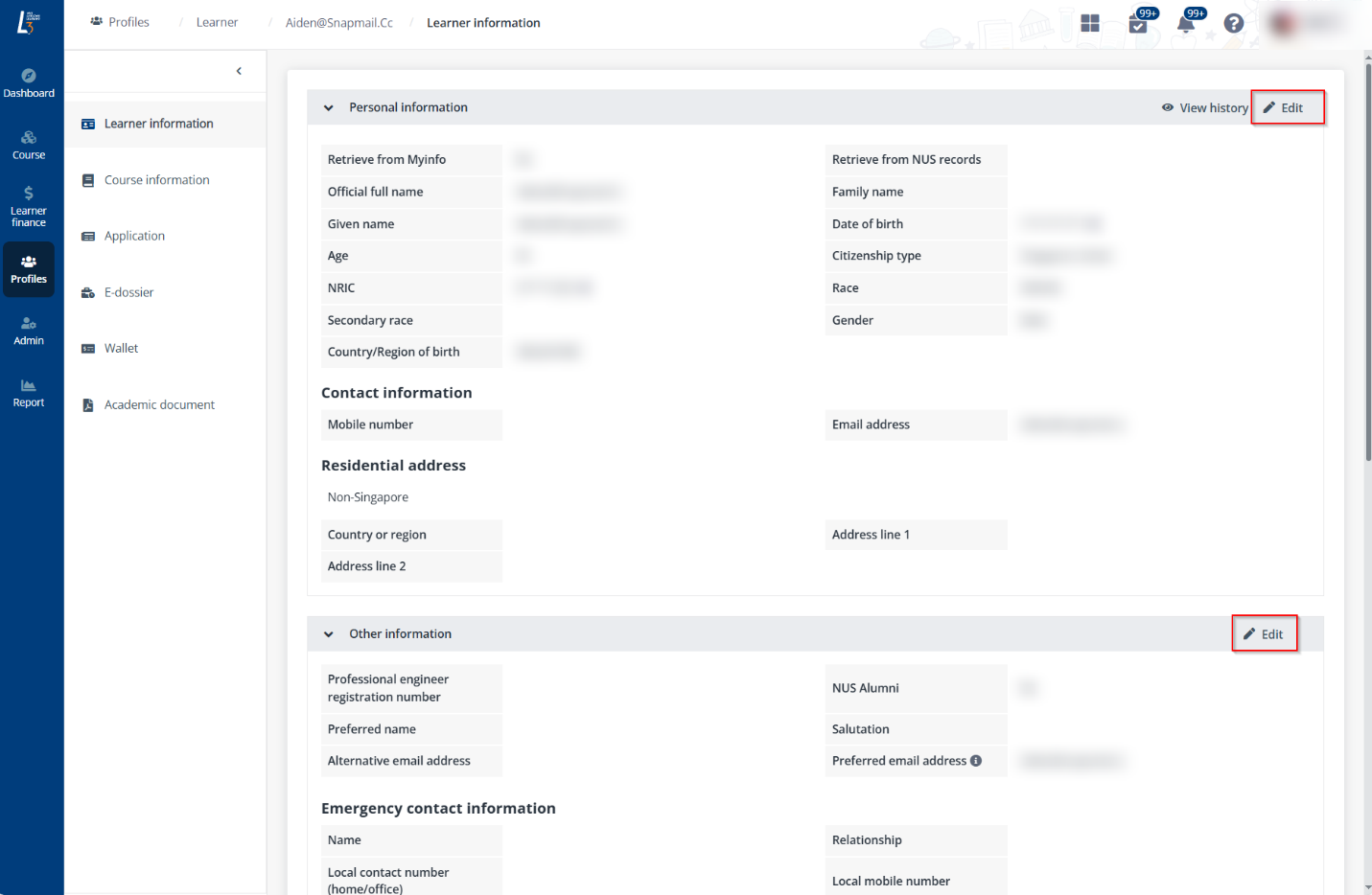
Task: Open the tasks calendar icon with 99+ badge
Action: point(1139,22)
